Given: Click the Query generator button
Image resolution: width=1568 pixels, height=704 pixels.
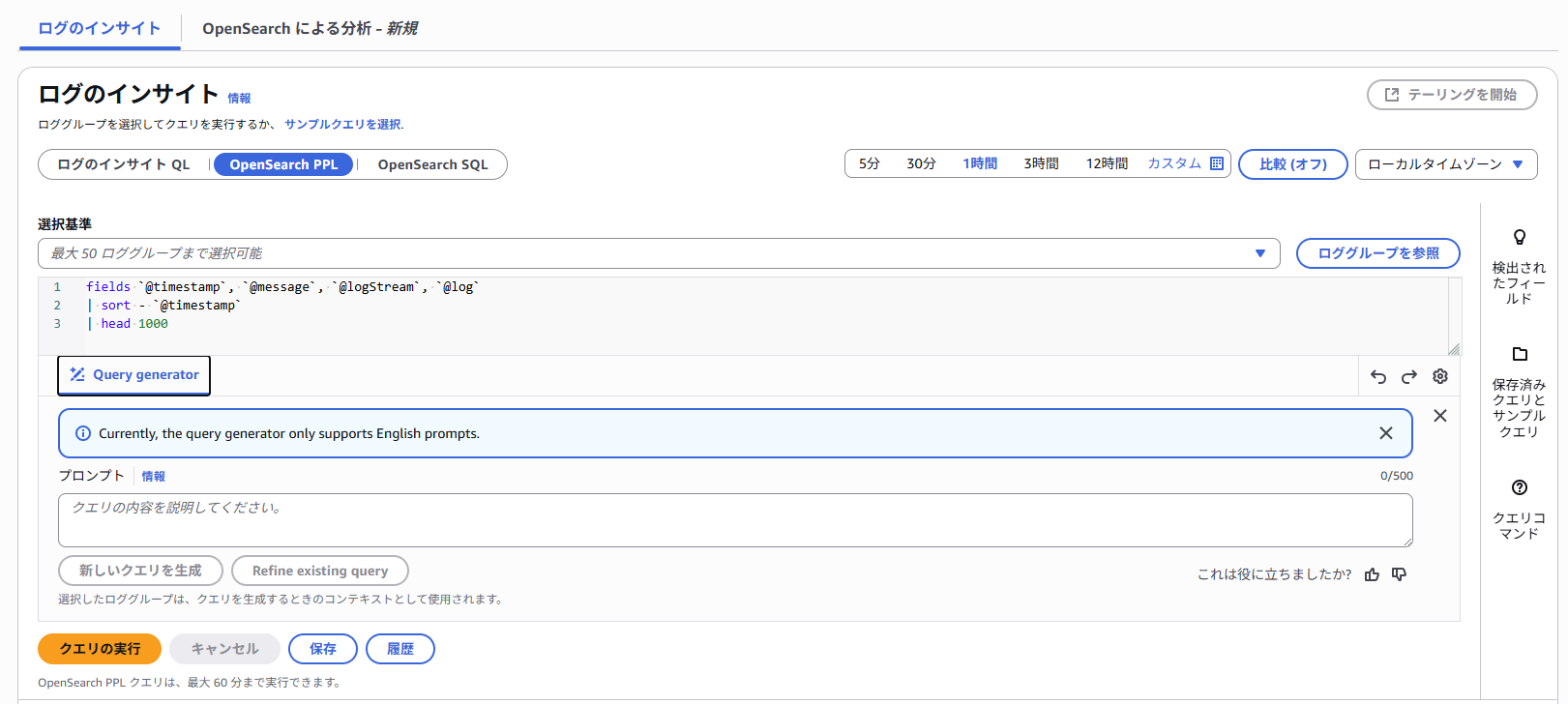Looking at the screenshot, I should [x=133, y=375].
